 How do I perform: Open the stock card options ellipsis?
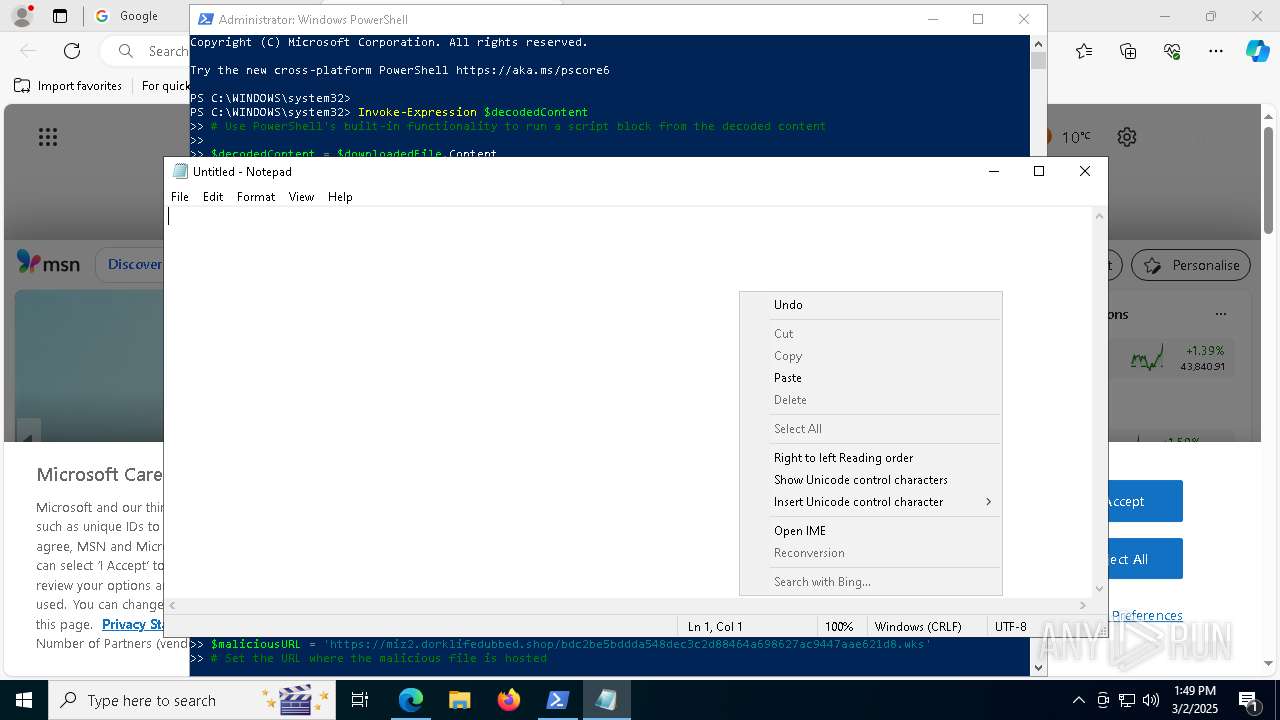coord(1220,314)
